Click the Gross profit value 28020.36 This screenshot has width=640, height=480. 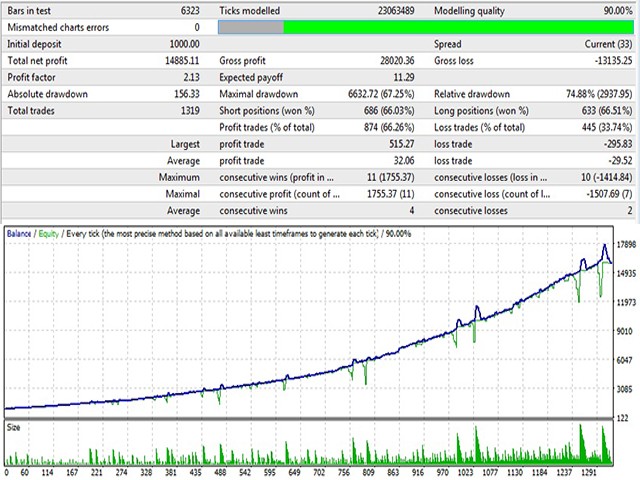pyautogui.click(x=385, y=63)
